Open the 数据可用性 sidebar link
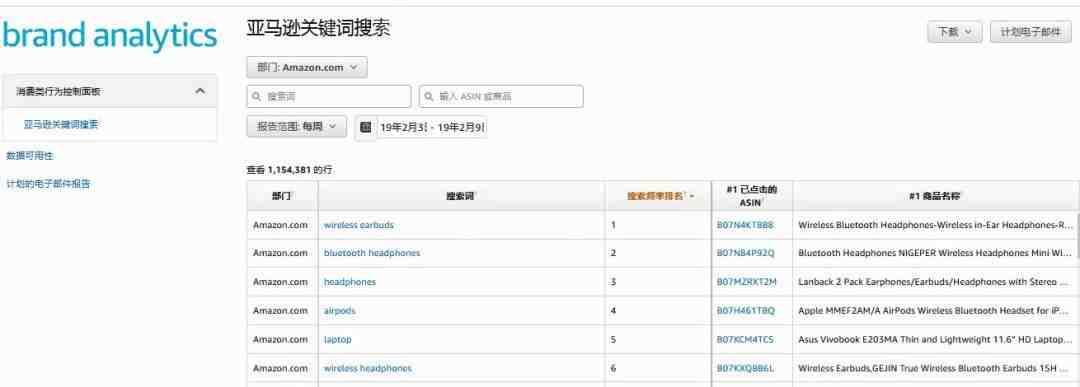The width and height of the screenshot is (1080, 387). pos(30,156)
